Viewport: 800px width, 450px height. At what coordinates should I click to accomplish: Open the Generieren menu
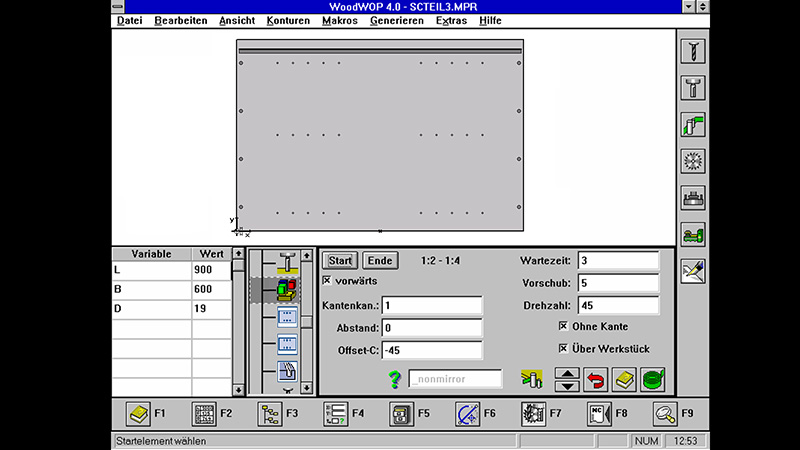coord(396,20)
